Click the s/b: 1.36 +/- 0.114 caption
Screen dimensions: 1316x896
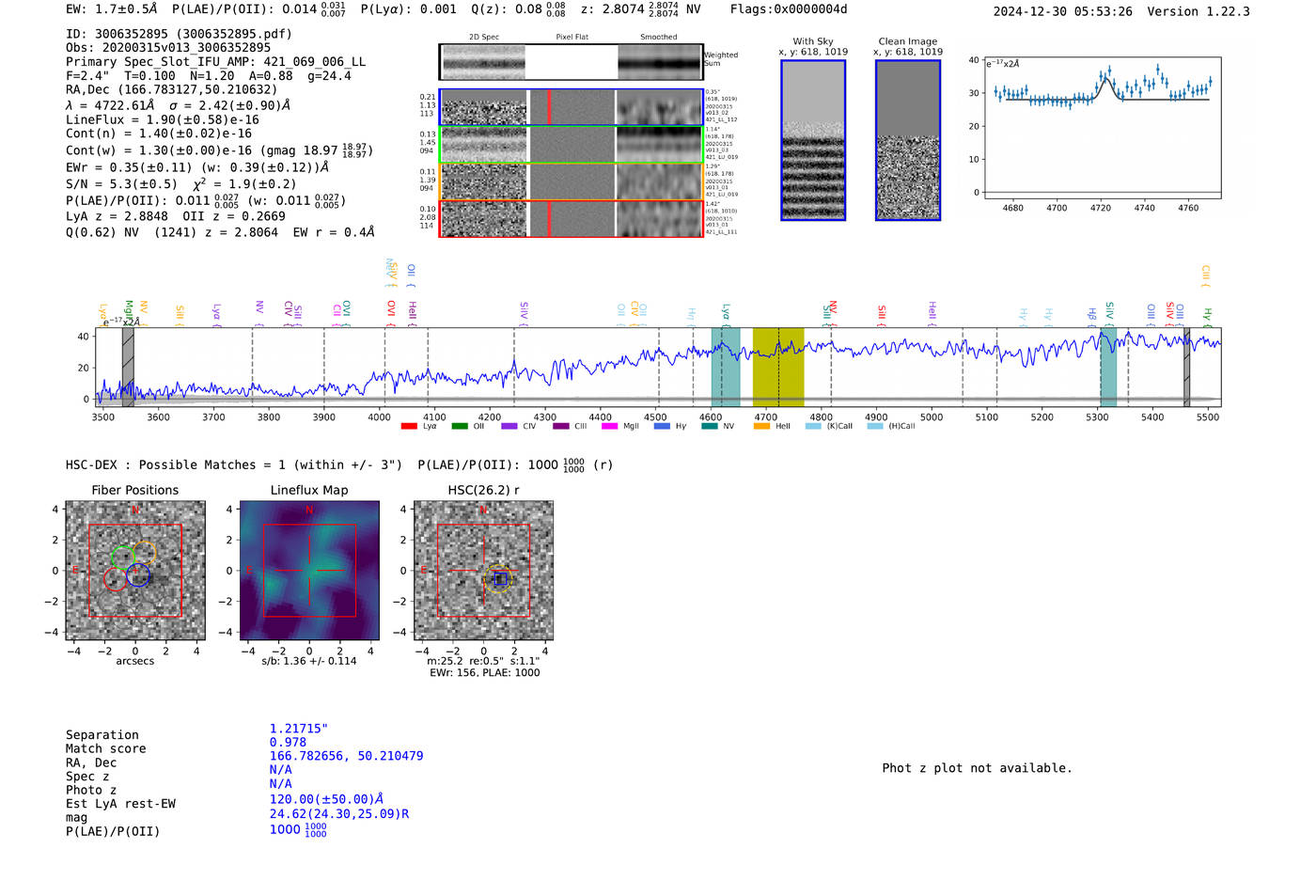click(x=309, y=661)
